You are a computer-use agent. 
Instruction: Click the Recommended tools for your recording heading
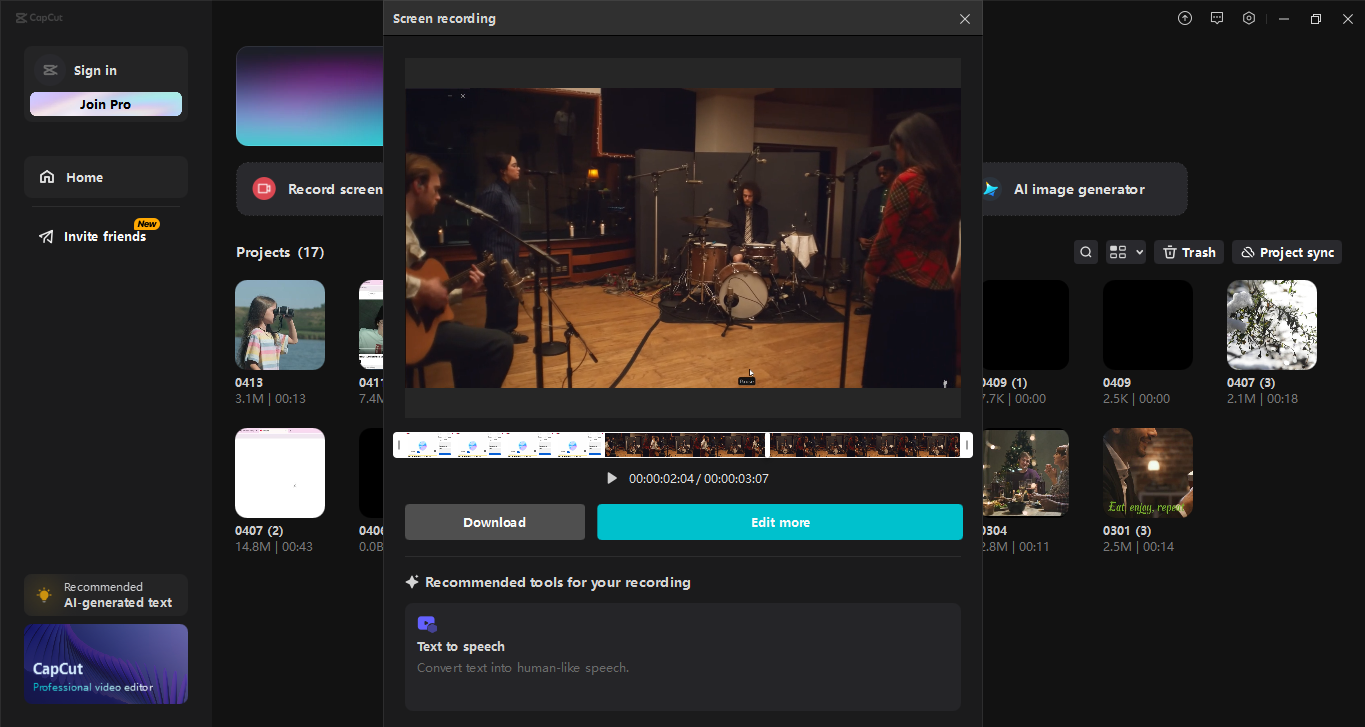tap(558, 582)
